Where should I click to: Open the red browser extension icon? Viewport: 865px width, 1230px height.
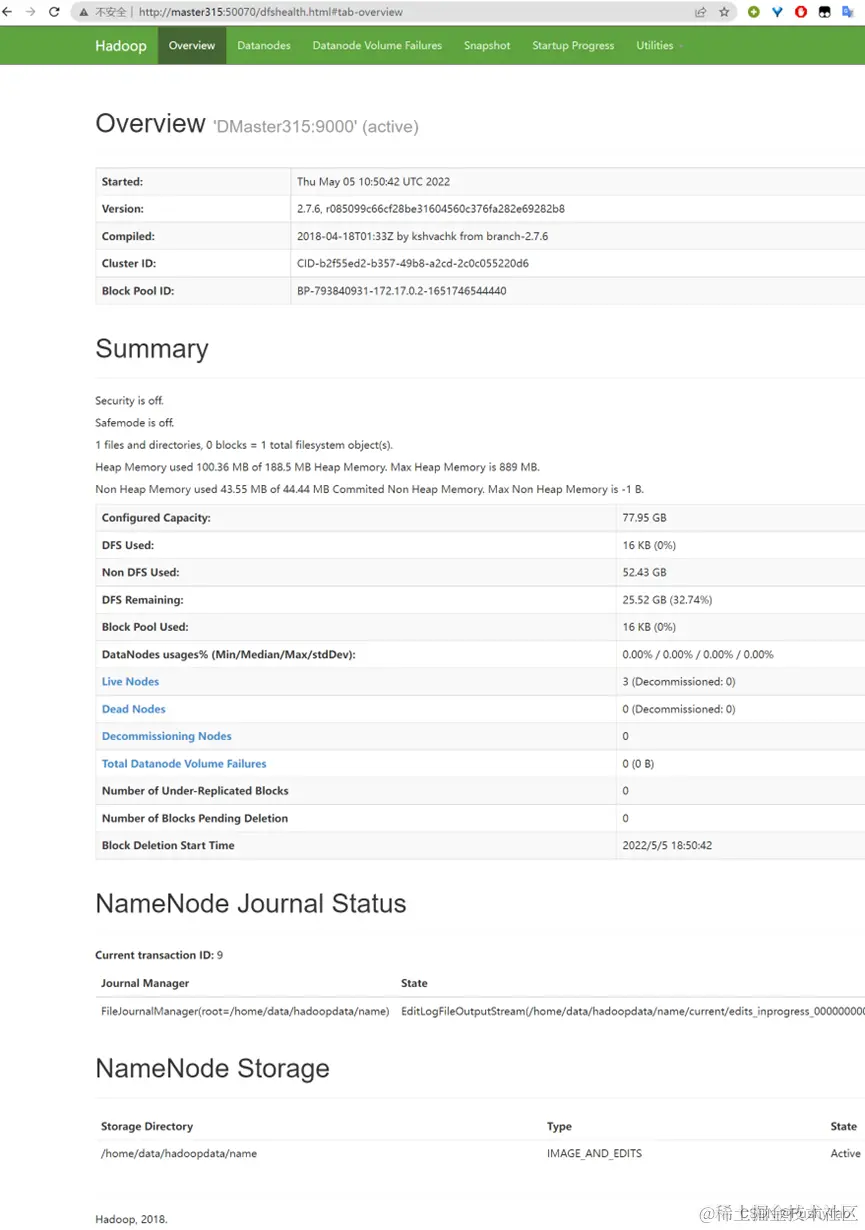[x=801, y=12]
